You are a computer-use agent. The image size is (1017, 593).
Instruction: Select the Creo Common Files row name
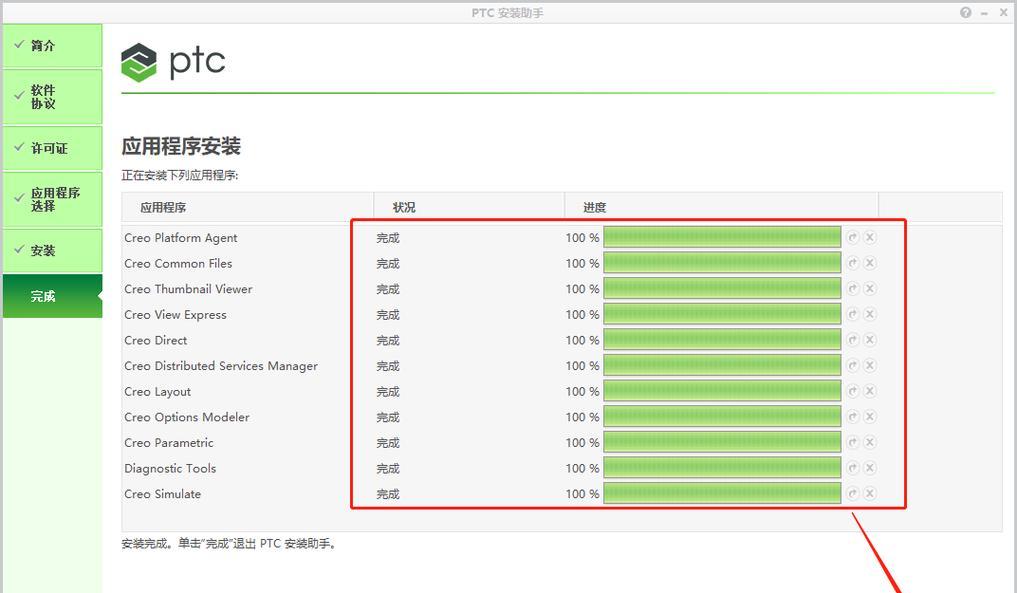tap(178, 263)
